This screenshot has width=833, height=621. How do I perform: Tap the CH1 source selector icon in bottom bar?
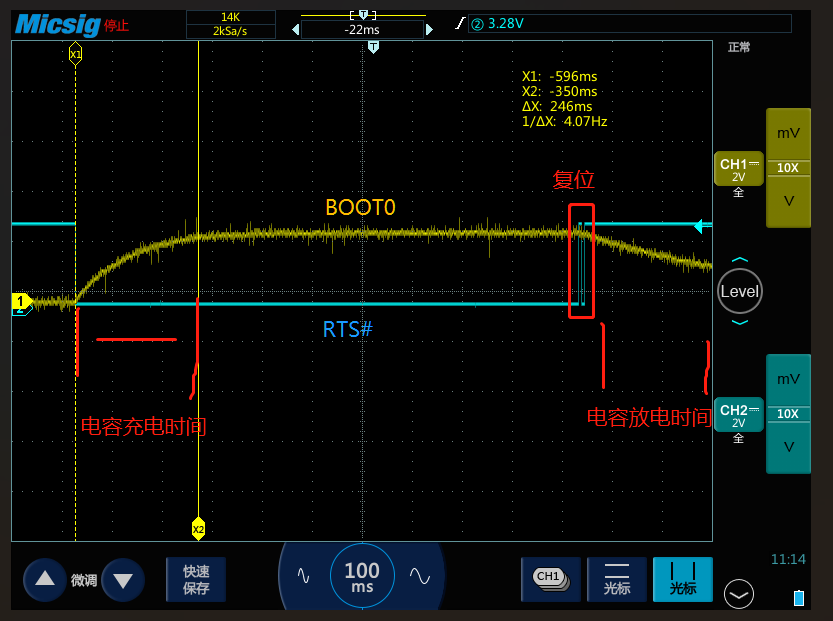(x=551, y=579)
